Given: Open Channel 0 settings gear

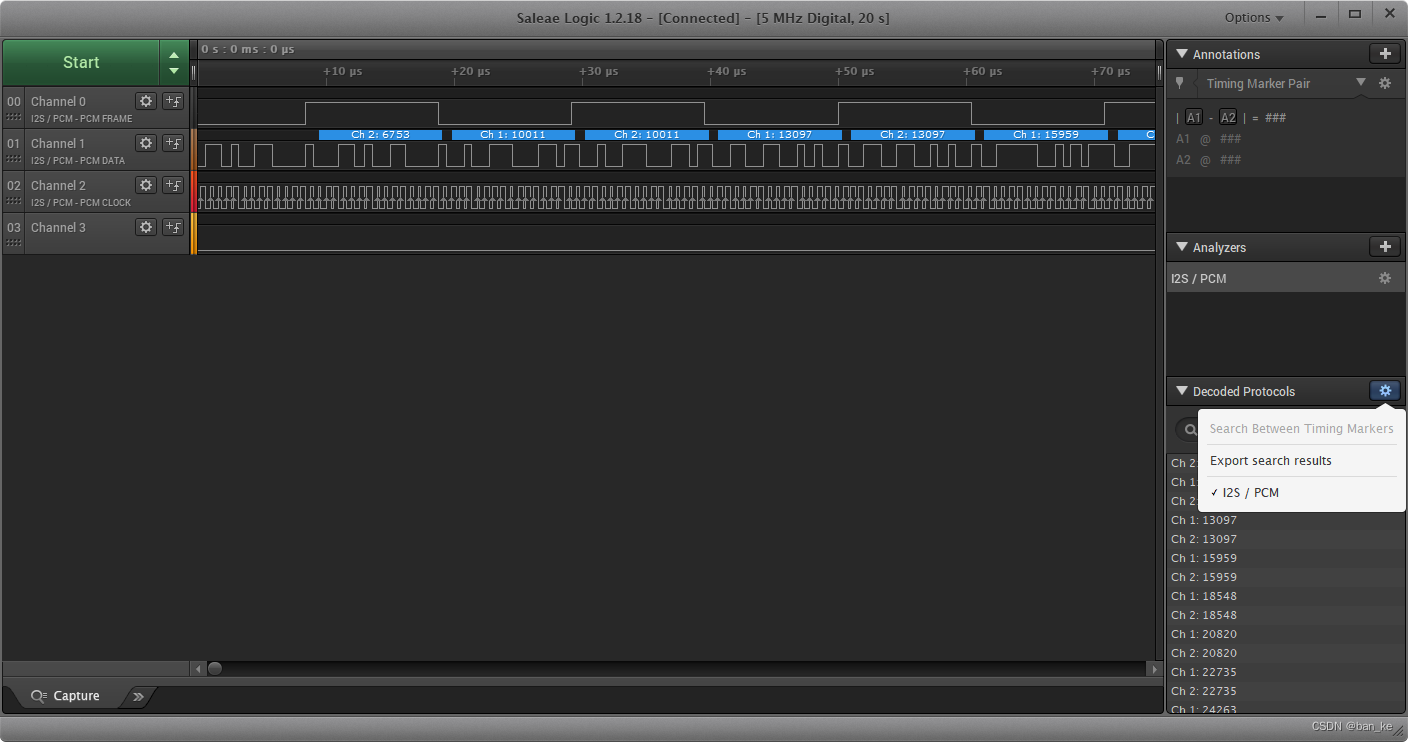Looking at the screenshot, I should pos(146,101).
